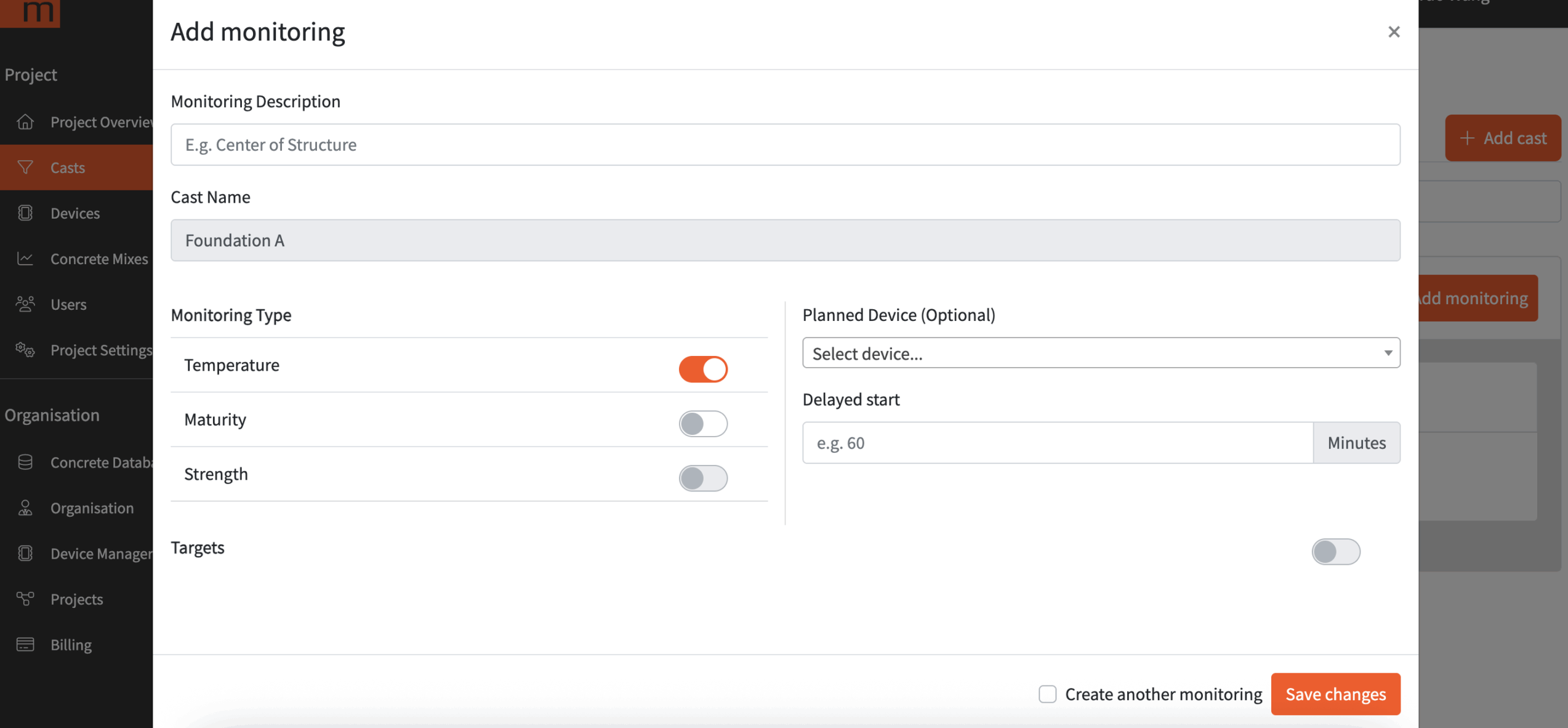The height and width of the screenshot is (728, 1568).
Task: Go to Organisation in the sidebar
Action: 92,508
